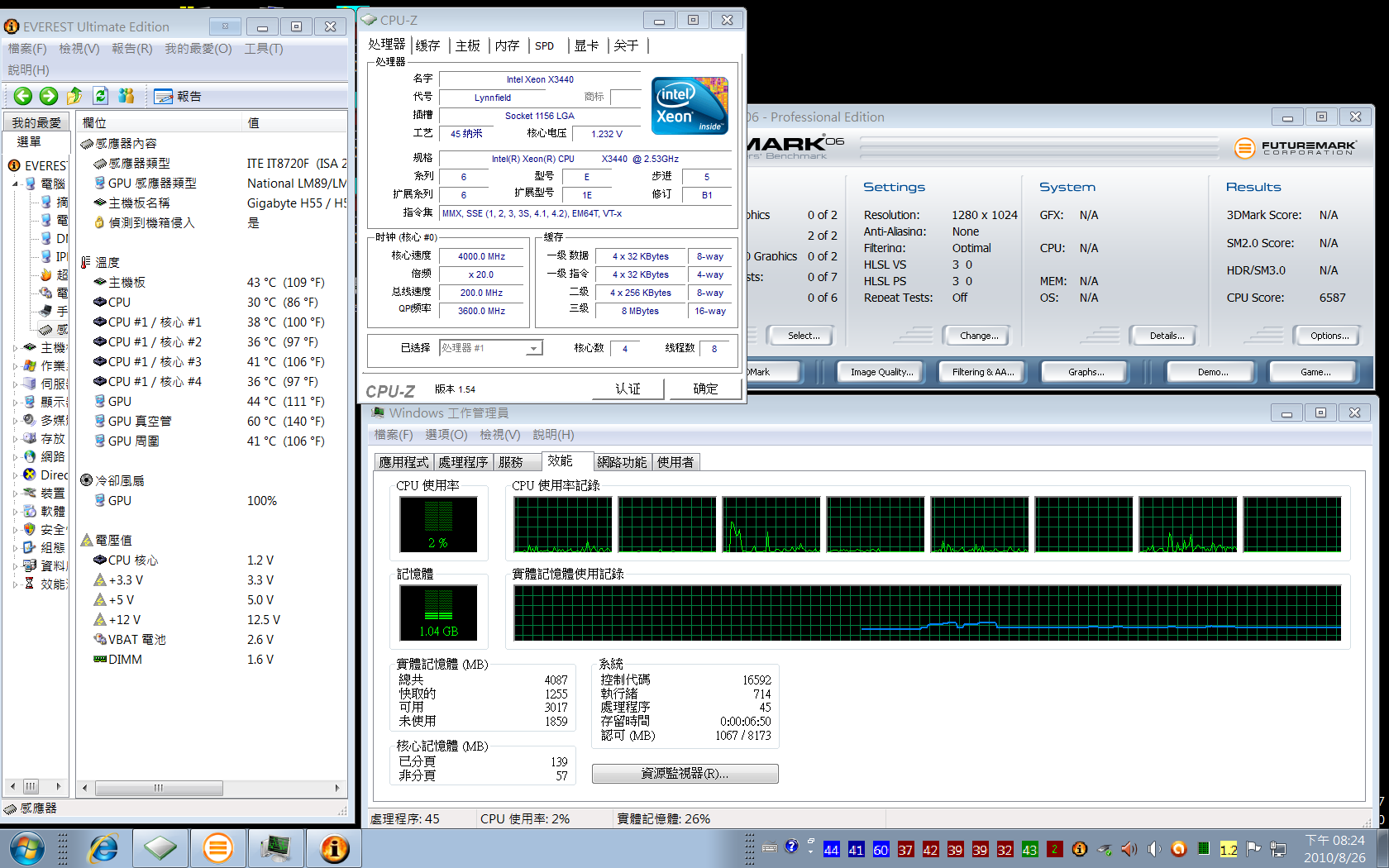Open the 我的最愛 tab in EVEREST sidebar
The height and width of the screenshot is (868, 1389).
click(36, 122)
